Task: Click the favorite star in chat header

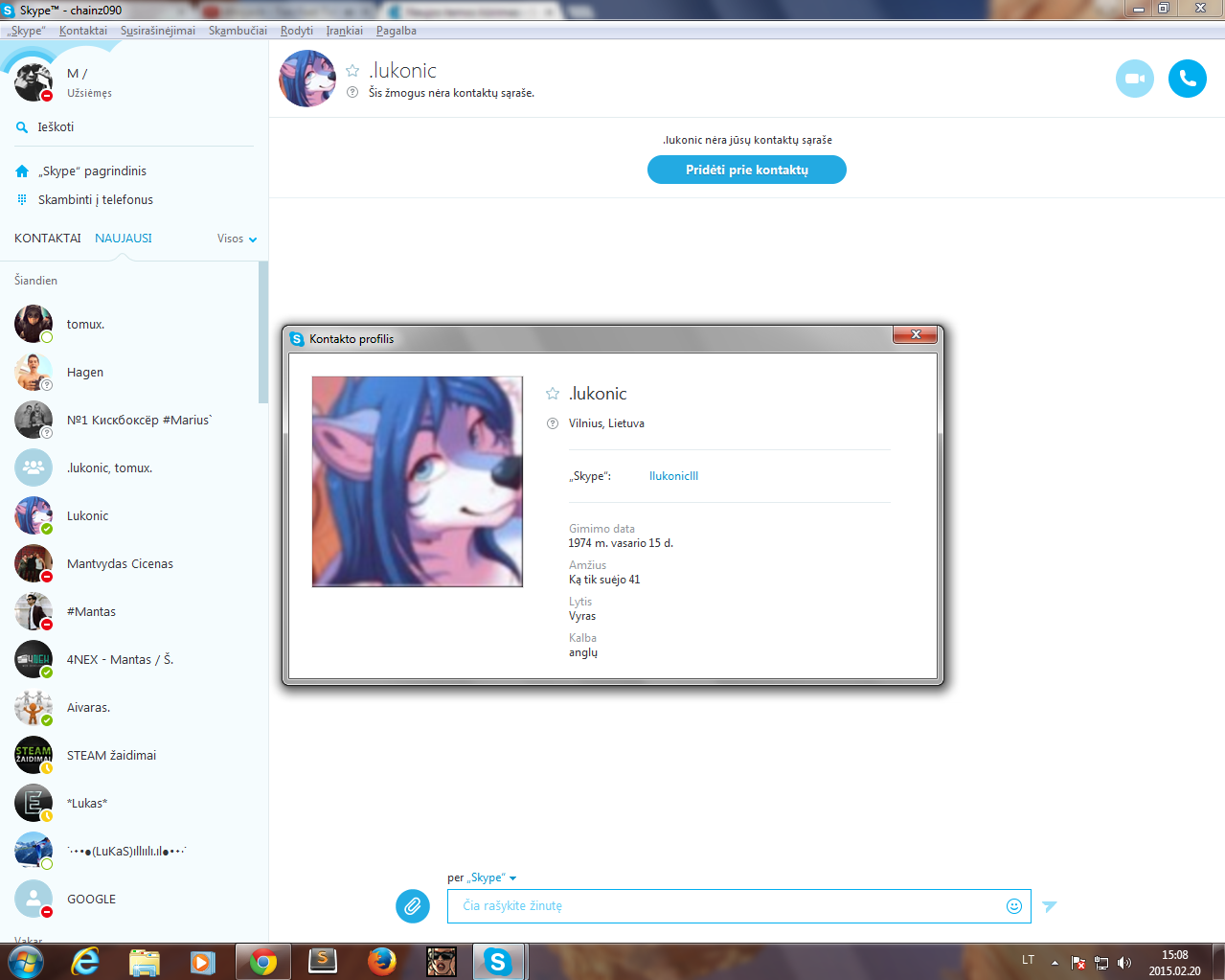Action: [x=352, y=71]
